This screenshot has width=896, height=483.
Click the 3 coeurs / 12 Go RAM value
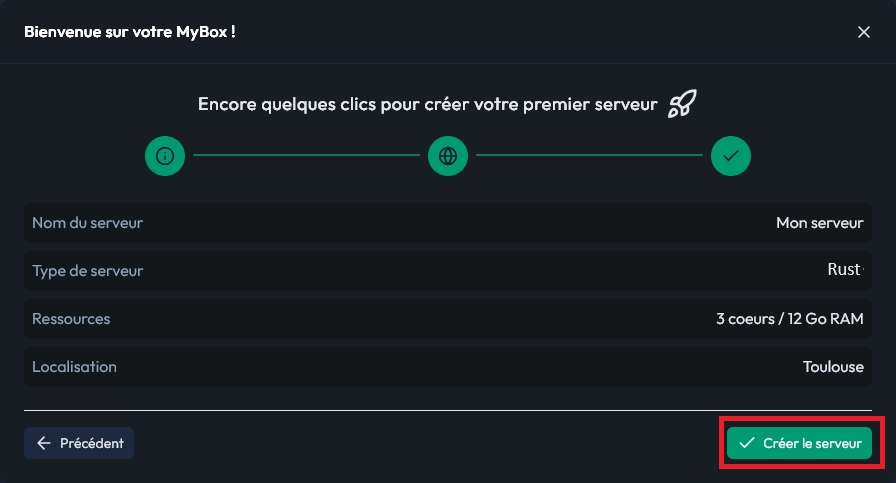(789, 319)
